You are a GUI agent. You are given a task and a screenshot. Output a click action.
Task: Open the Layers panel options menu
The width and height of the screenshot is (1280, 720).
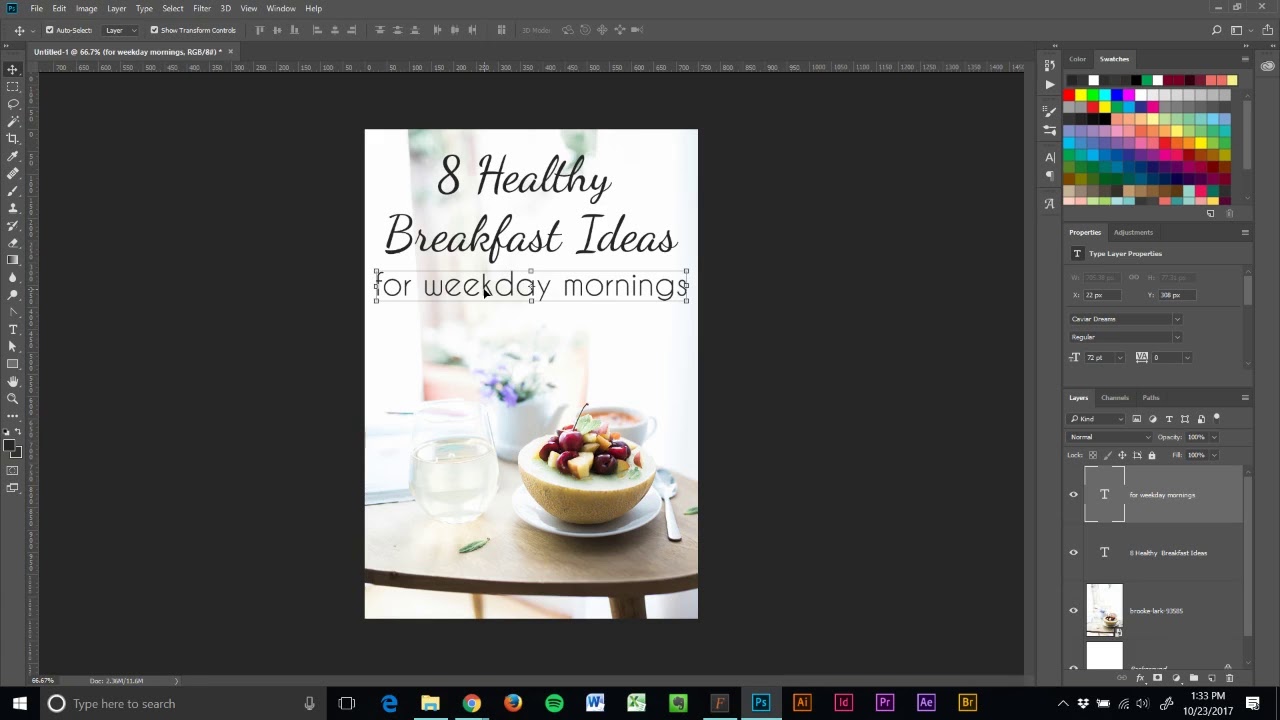pos(1245,398)
